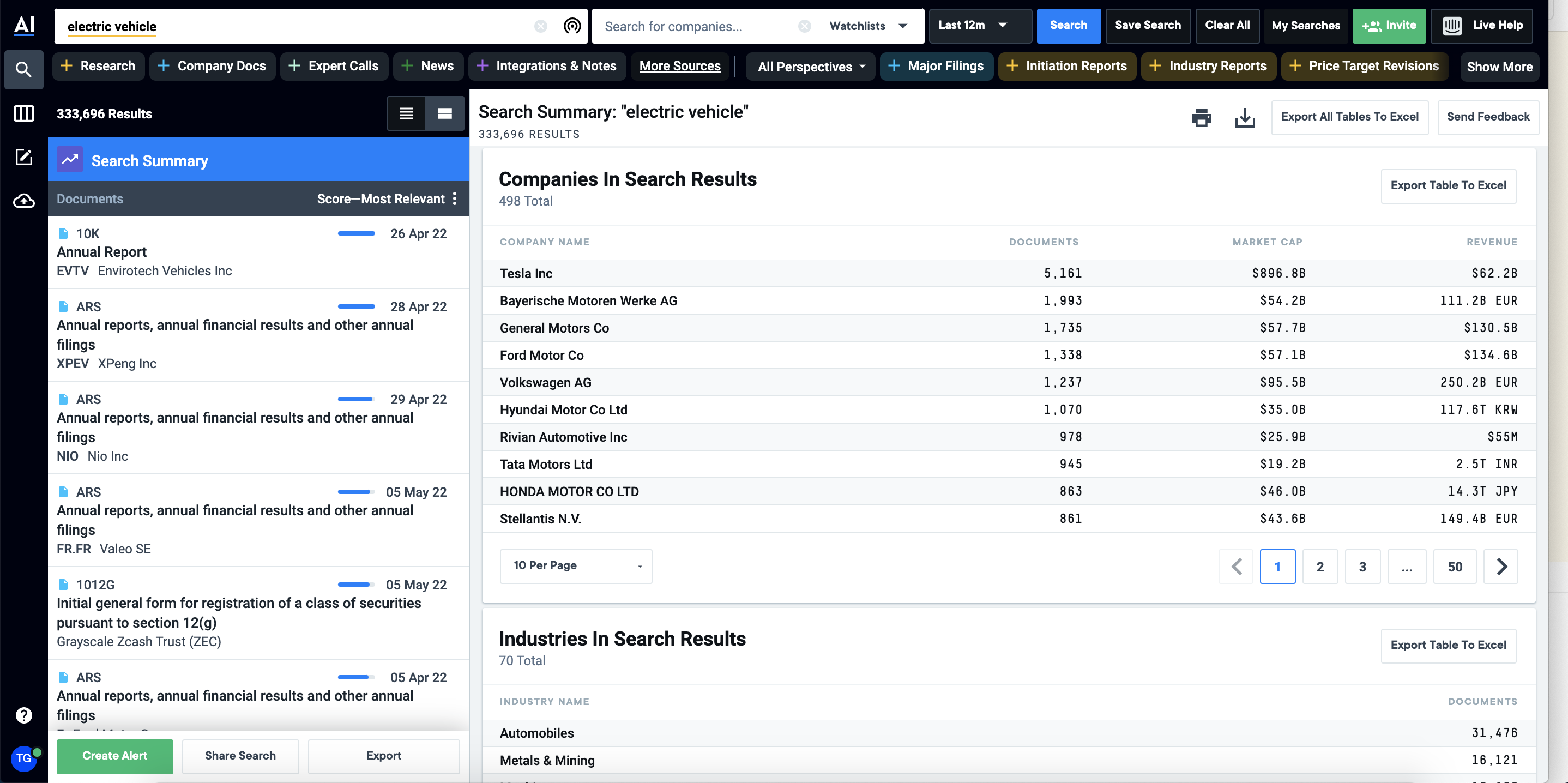Change the 10 Per Page dropdown
Viewport: 1568px width, 783px height.
click(x=576, y=566)
